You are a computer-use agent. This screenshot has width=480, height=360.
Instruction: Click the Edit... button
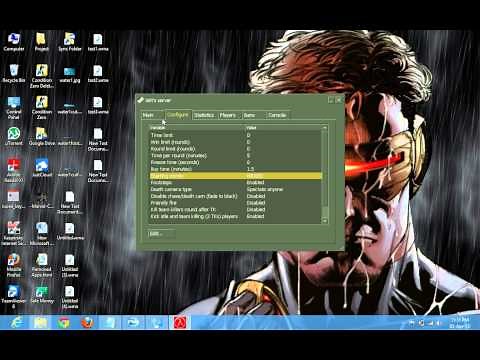tap(161, 234)
